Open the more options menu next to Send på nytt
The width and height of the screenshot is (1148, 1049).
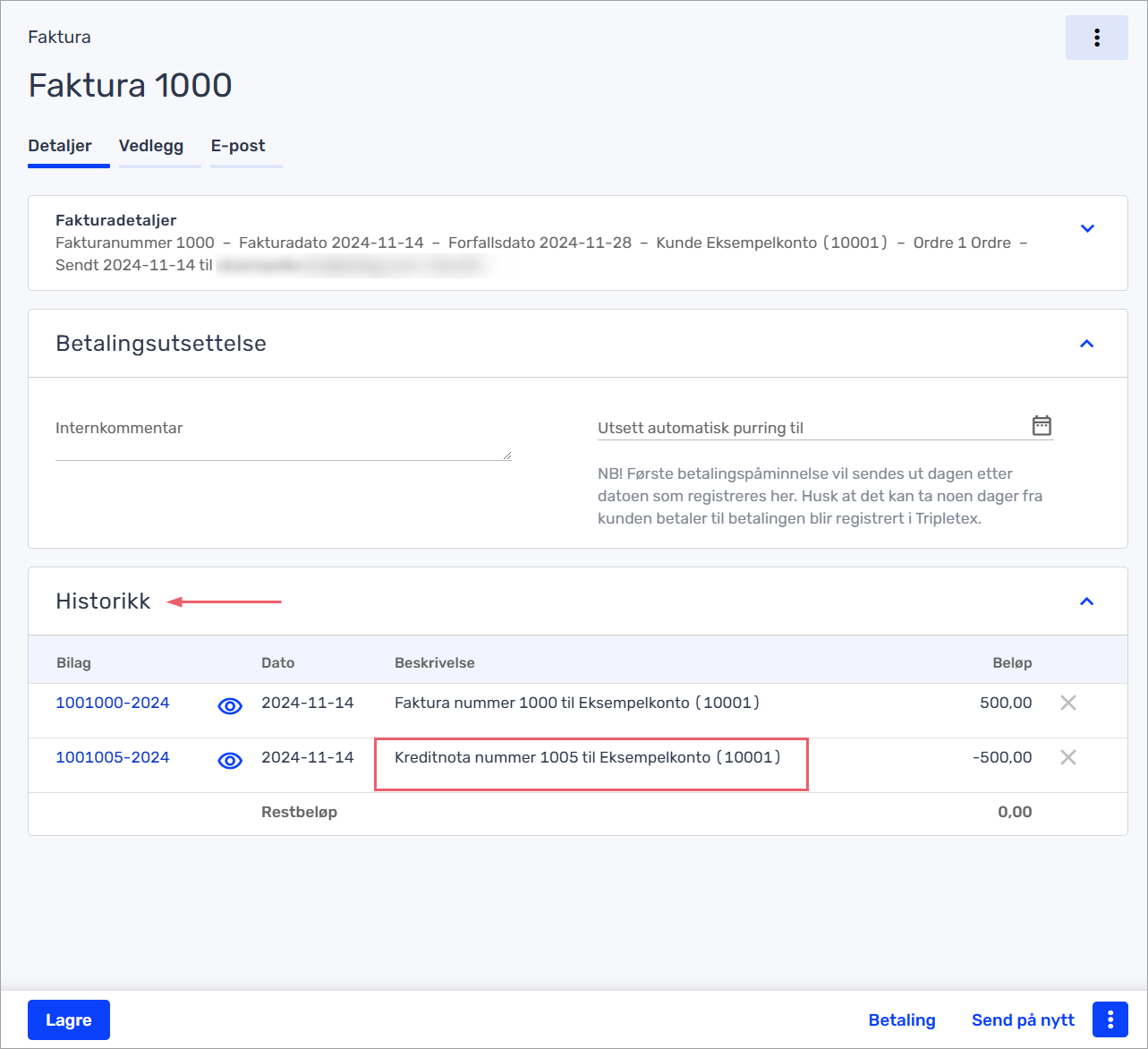(x=1110, y=1019)
